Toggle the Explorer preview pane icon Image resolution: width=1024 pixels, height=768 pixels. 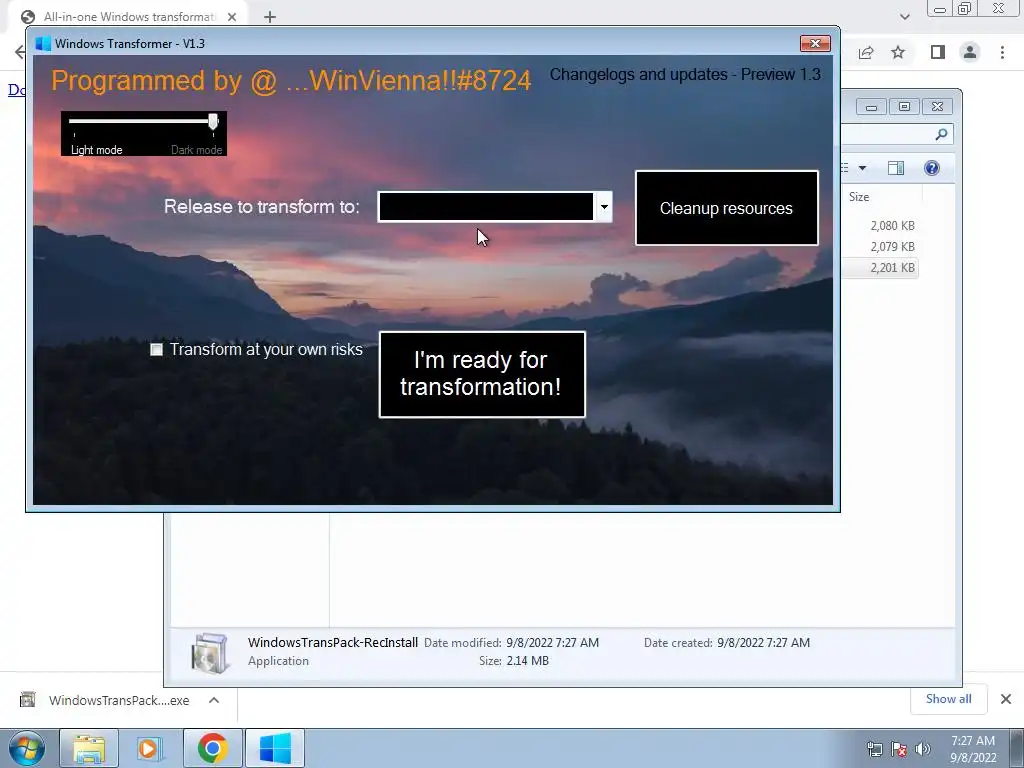[x=896, y=168]
